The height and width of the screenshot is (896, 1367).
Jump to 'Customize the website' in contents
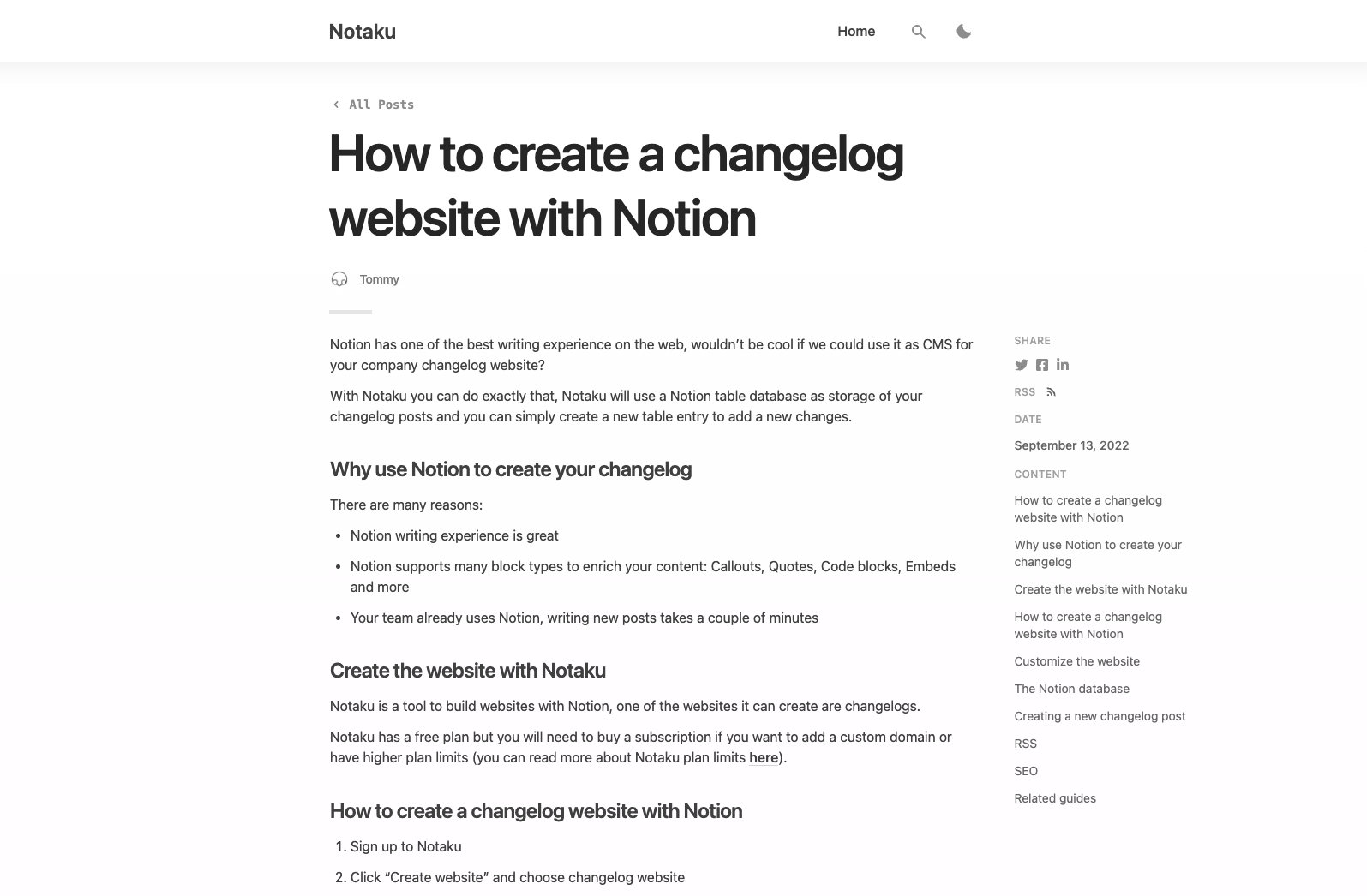tap(1076, 661)
